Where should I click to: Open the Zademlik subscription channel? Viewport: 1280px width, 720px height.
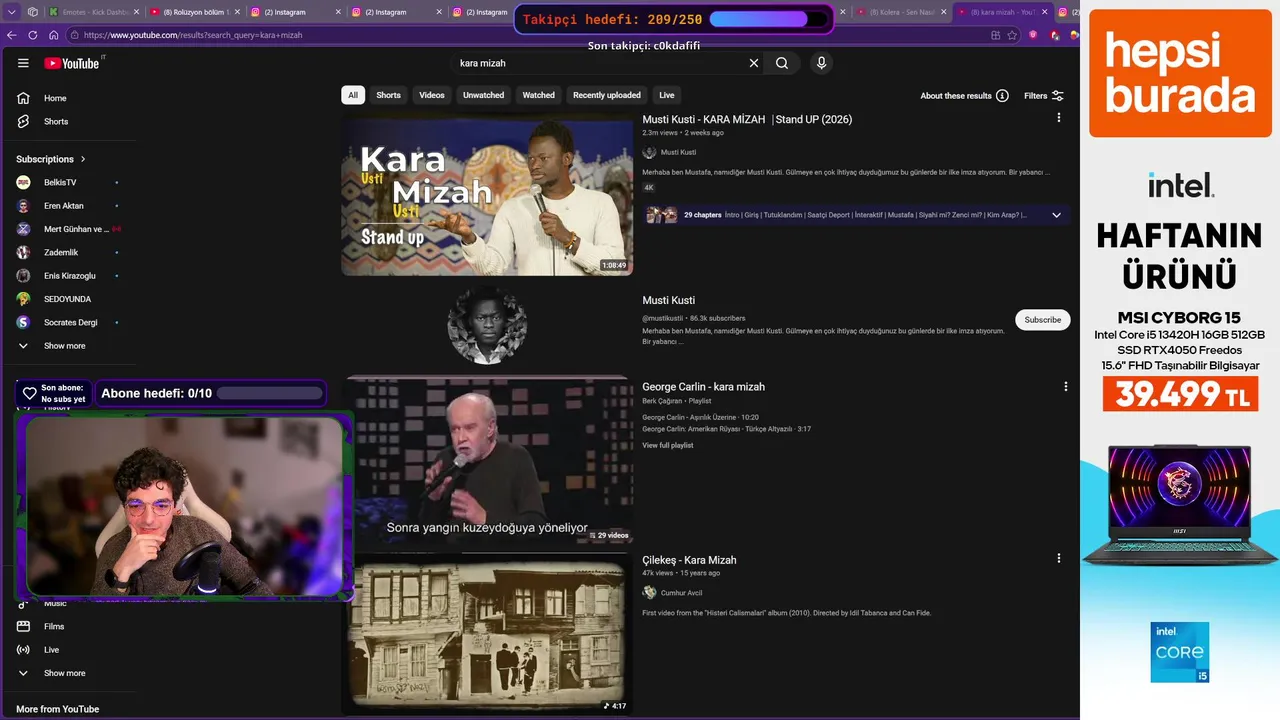pyautogui.click(x=61, y=252)
